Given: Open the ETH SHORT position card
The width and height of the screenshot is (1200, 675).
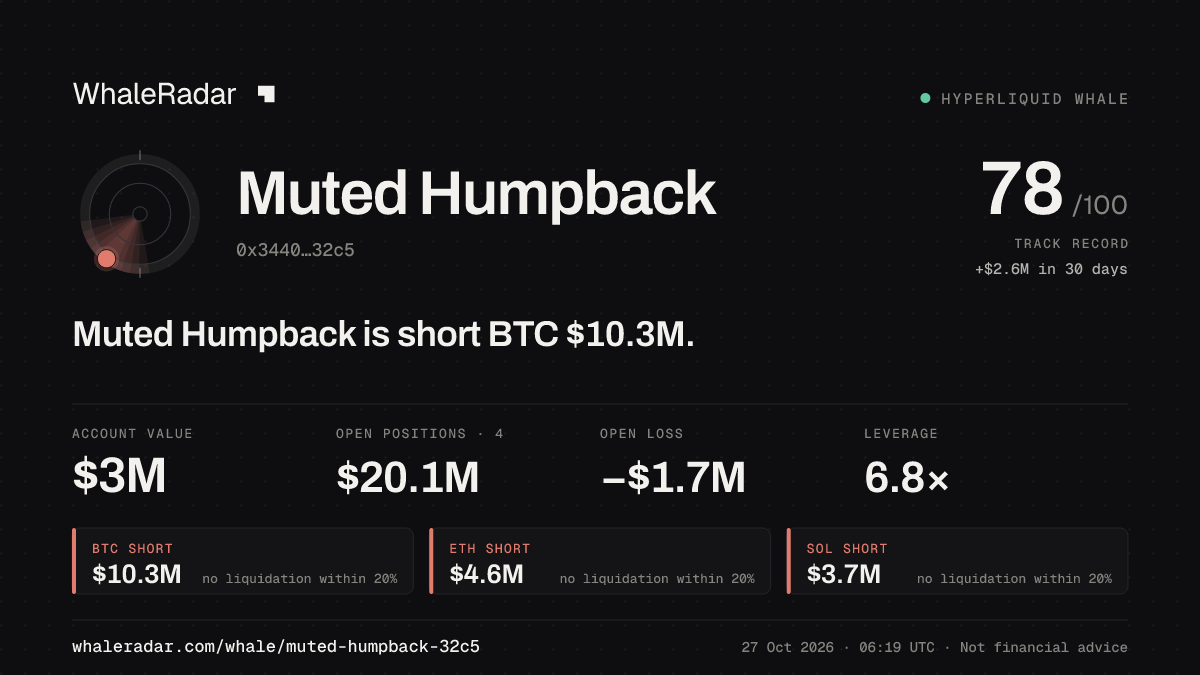Looking at the screenshot, I should click(600, 561).
